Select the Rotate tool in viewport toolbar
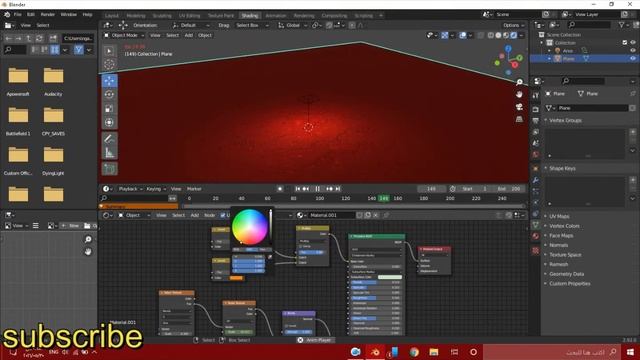The height and width of the screenshot is (360, 640). (x=109, y=94)
